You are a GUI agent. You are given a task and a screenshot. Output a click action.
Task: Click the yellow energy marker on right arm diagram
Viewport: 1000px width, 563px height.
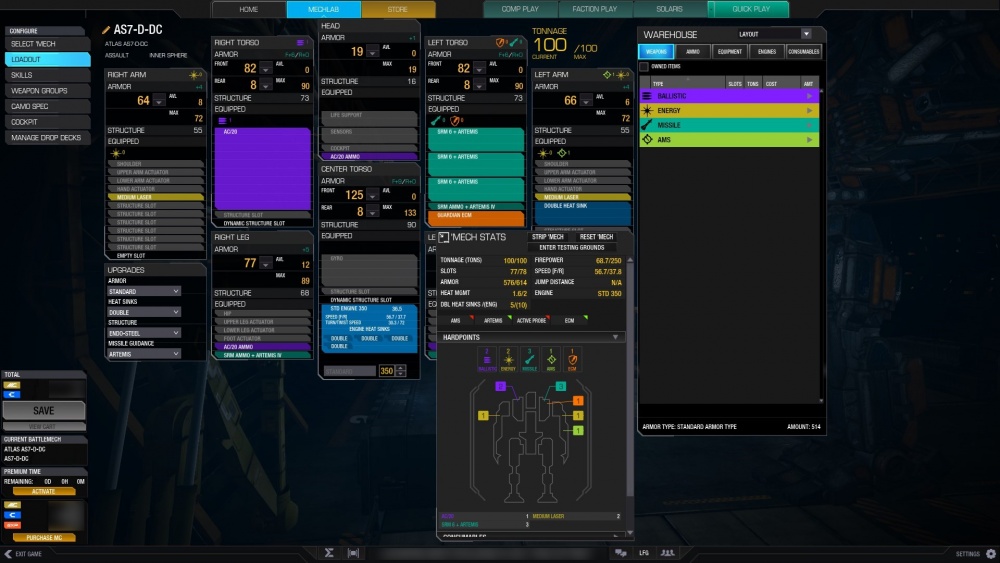point(483,415)
